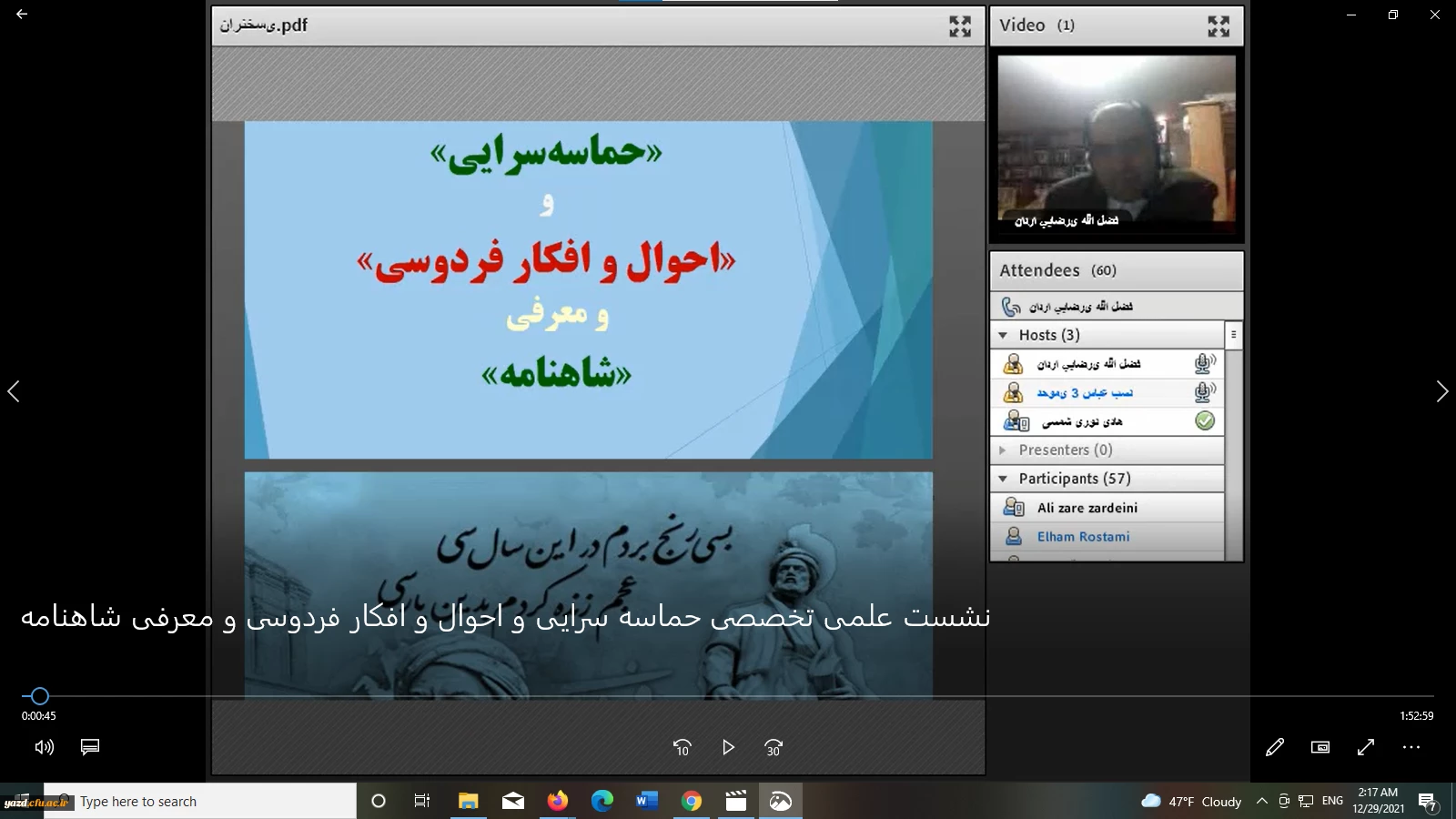
Task: Toggle the subtitles and captions button
Action: pyautogui.click(x=90, y=747)
